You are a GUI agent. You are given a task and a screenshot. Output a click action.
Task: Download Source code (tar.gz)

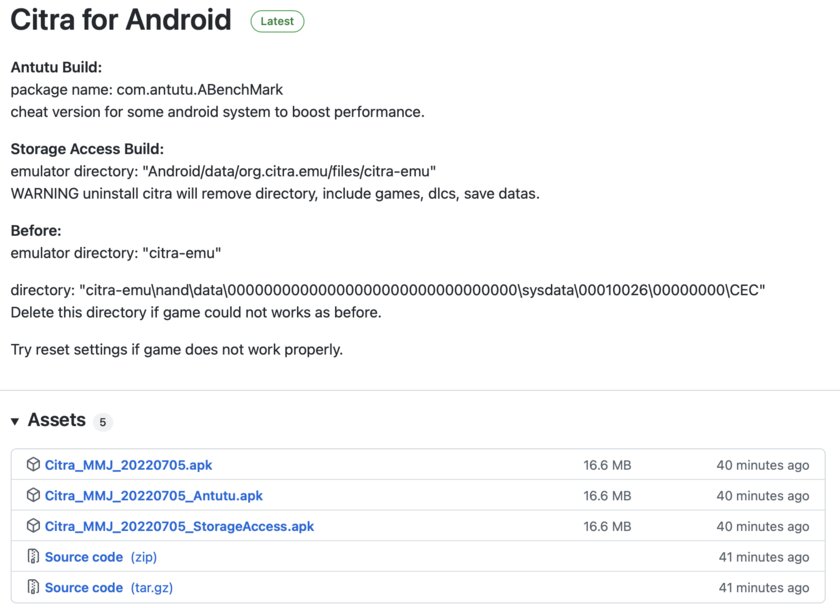pos(109,588)
